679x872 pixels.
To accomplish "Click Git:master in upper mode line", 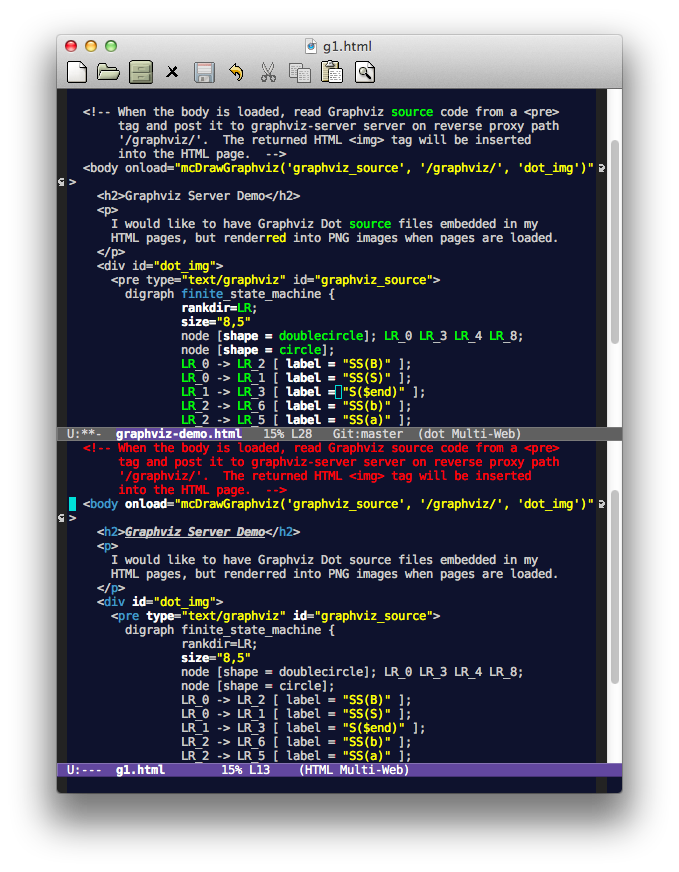I will (368, 434).
